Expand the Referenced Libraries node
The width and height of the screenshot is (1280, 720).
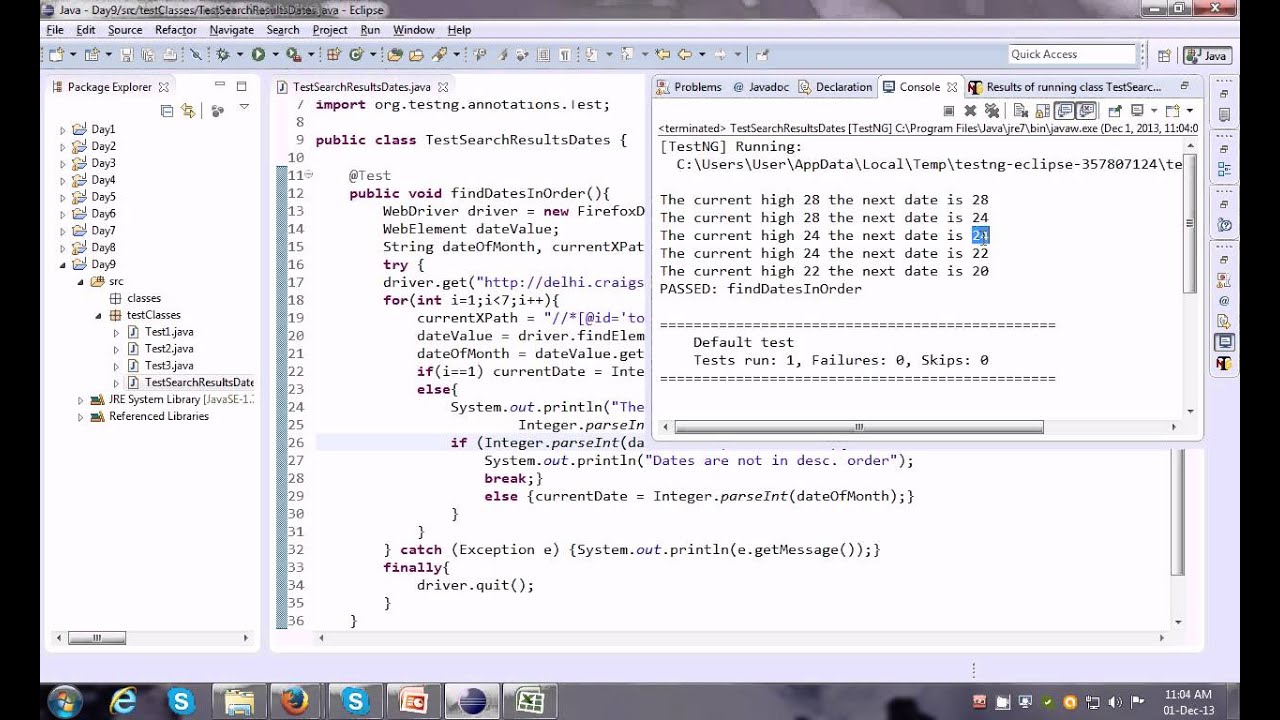point(81,417)
